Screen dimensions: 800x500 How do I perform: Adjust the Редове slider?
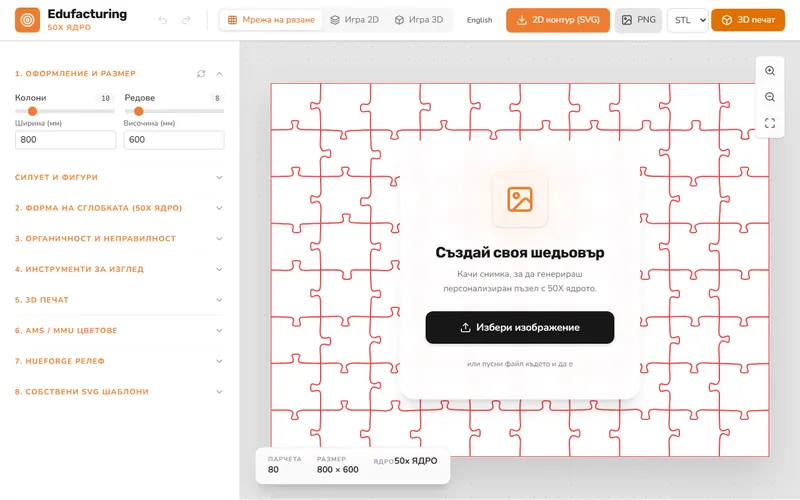click(x=174, y=111)
